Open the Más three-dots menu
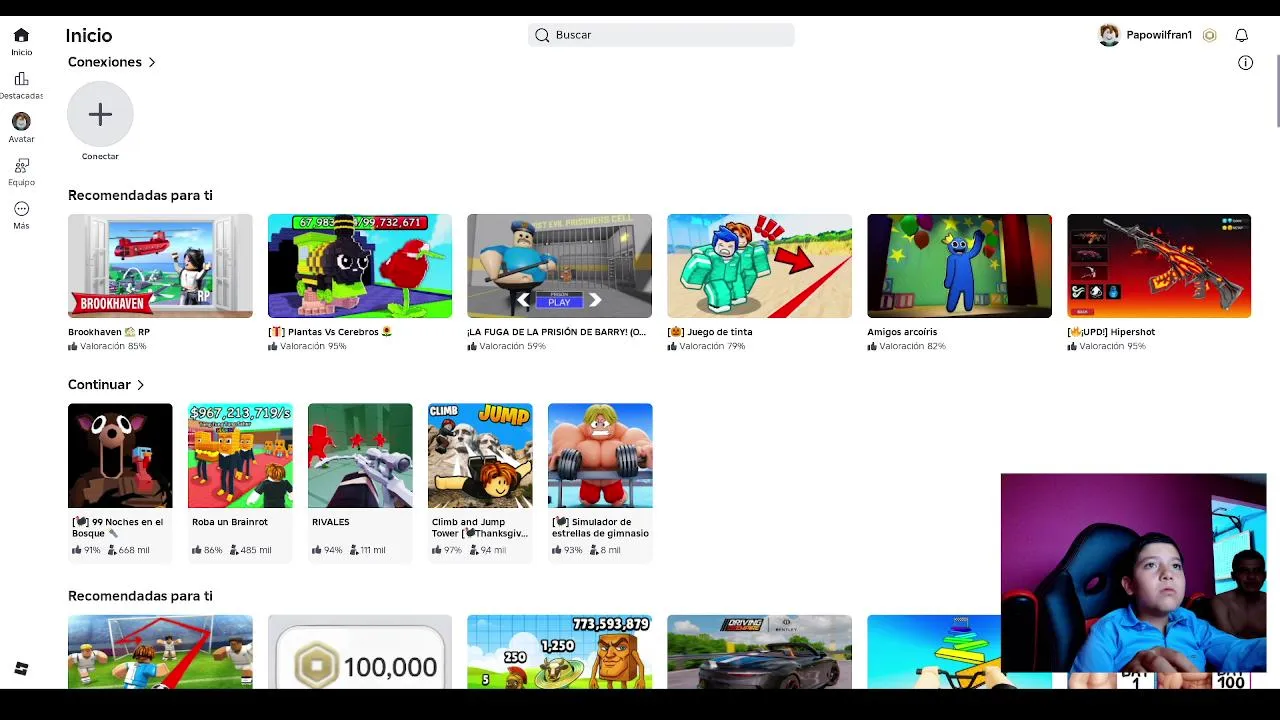The height and width of the screenshot is (720, 1280). [x=21, y=209]
